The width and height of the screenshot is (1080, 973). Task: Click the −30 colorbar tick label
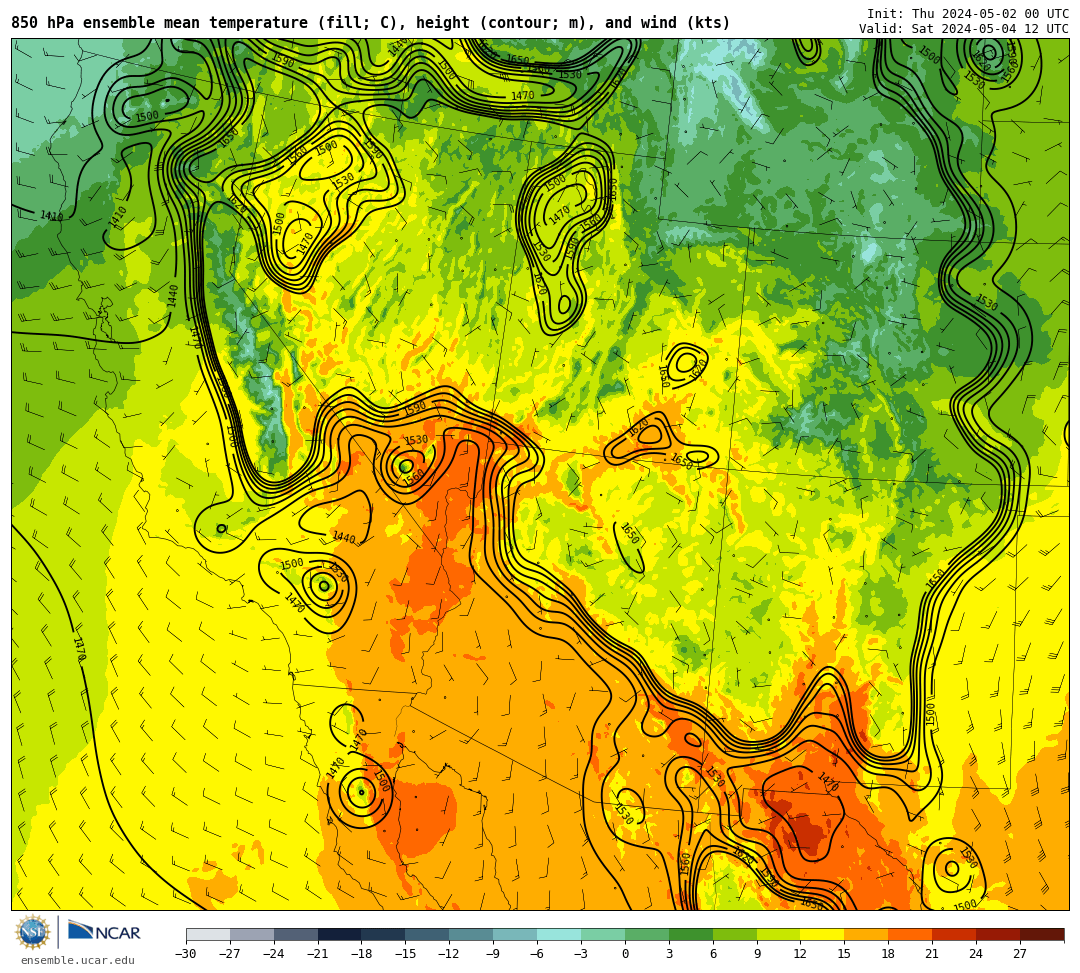pyautogui.click(x=186, y=954)
